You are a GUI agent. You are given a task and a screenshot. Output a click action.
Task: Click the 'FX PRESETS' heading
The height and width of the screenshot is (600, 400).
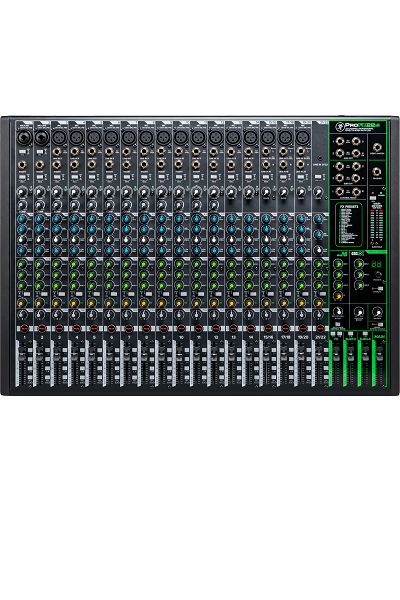point(348,206)
